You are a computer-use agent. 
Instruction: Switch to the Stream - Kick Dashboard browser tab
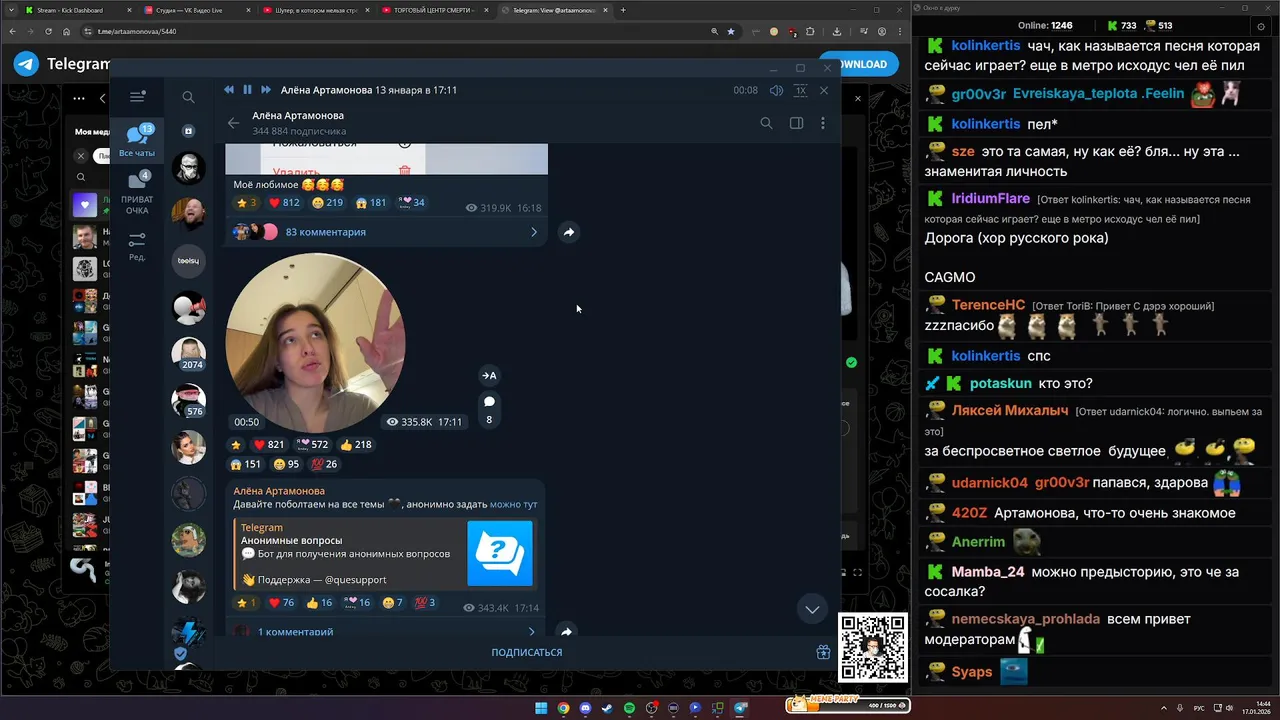tap(77, 10)
